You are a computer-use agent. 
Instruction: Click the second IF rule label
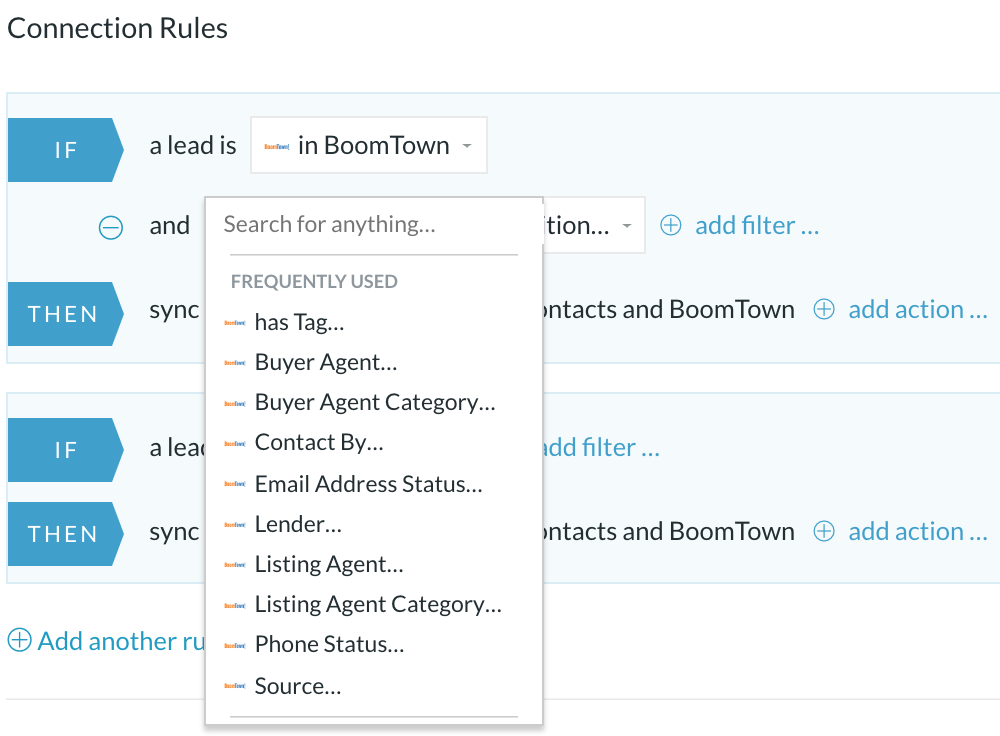click(x=66, y=450)
